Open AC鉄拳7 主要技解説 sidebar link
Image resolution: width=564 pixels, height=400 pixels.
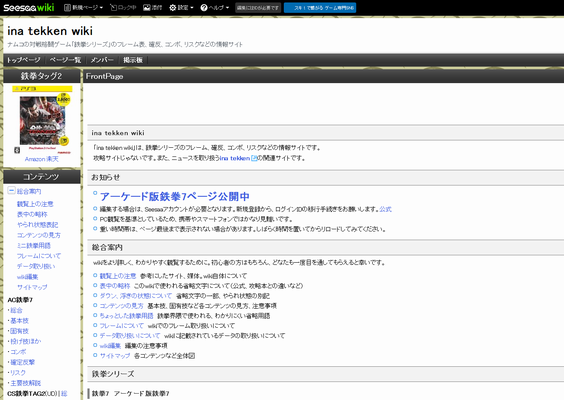[x=26, y=383]
